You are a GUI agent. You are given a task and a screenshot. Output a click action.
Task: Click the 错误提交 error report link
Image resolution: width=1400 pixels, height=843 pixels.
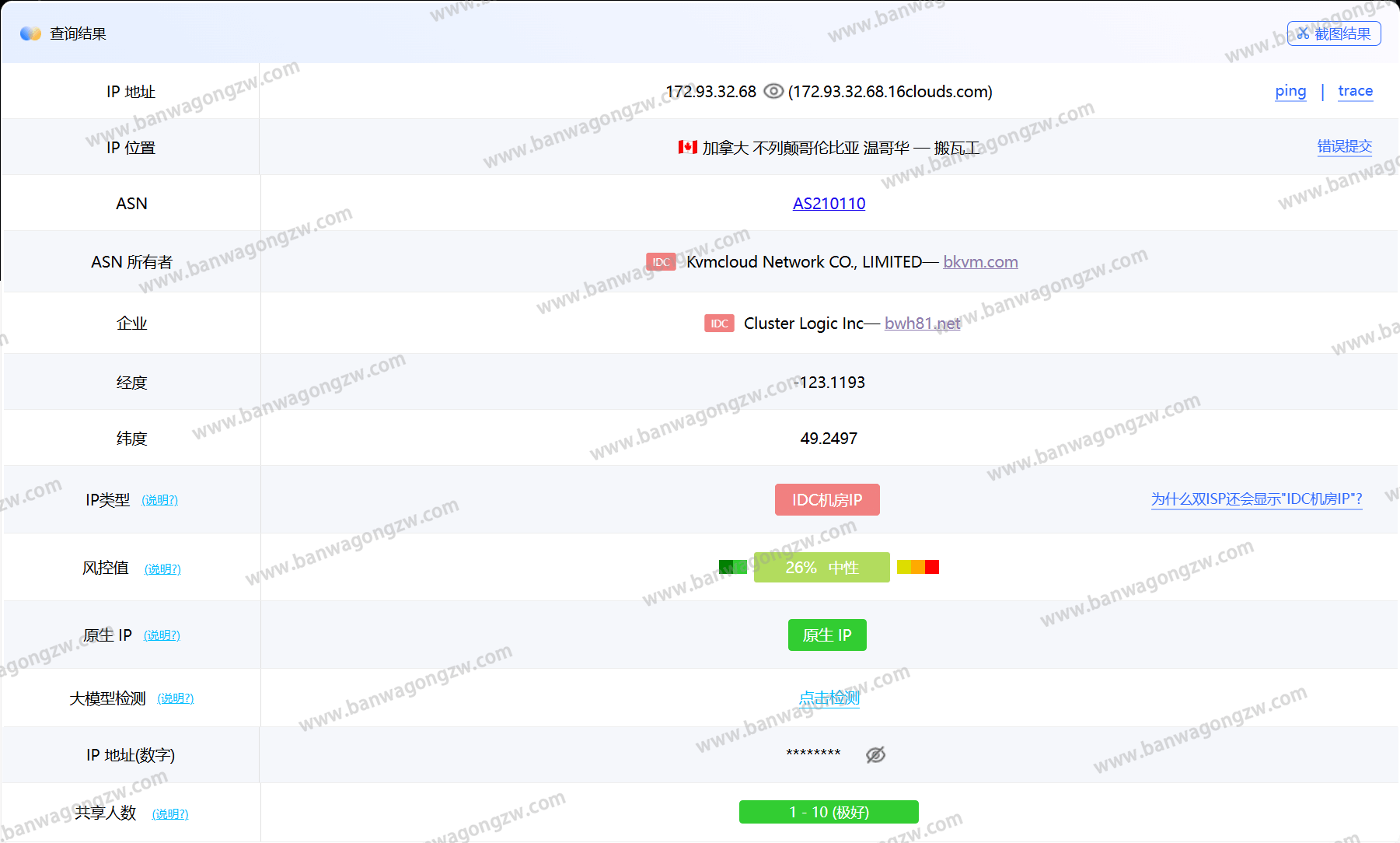(x=1344, y=146)
